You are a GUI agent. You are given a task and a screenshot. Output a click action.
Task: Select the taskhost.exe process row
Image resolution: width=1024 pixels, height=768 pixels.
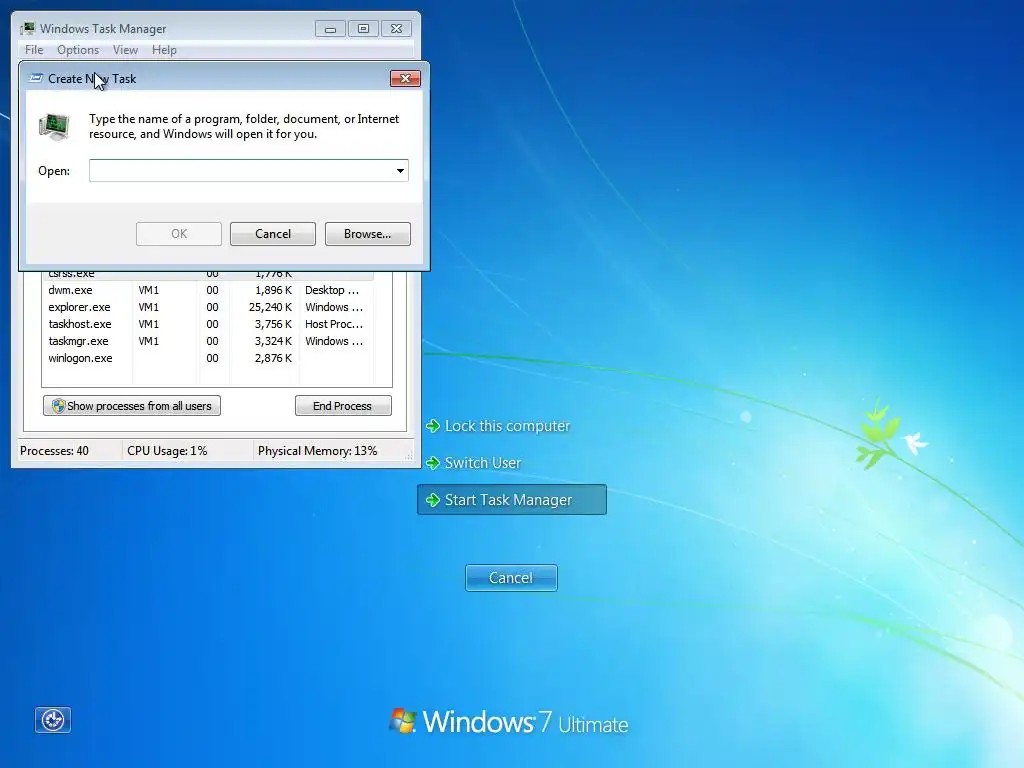coord(208,324)
